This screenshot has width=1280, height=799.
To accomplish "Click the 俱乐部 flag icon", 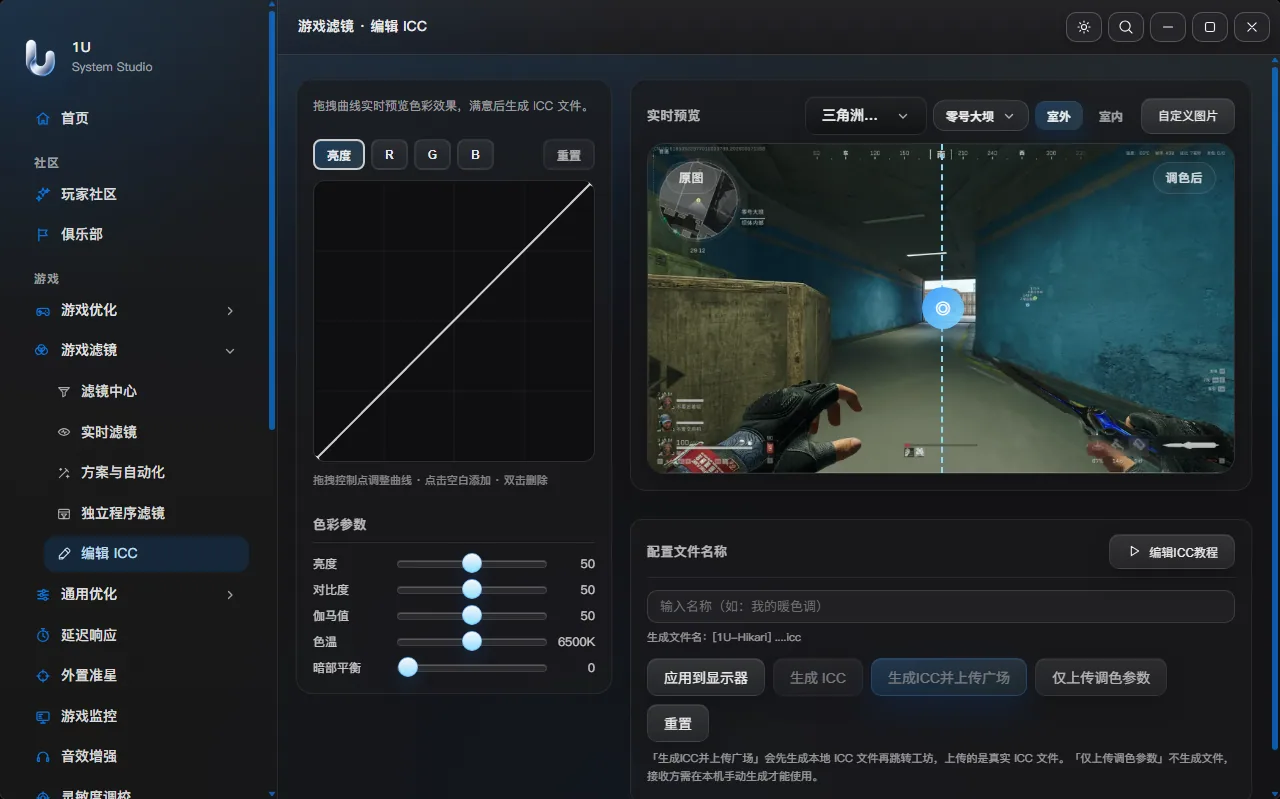I will coord(42,234).
